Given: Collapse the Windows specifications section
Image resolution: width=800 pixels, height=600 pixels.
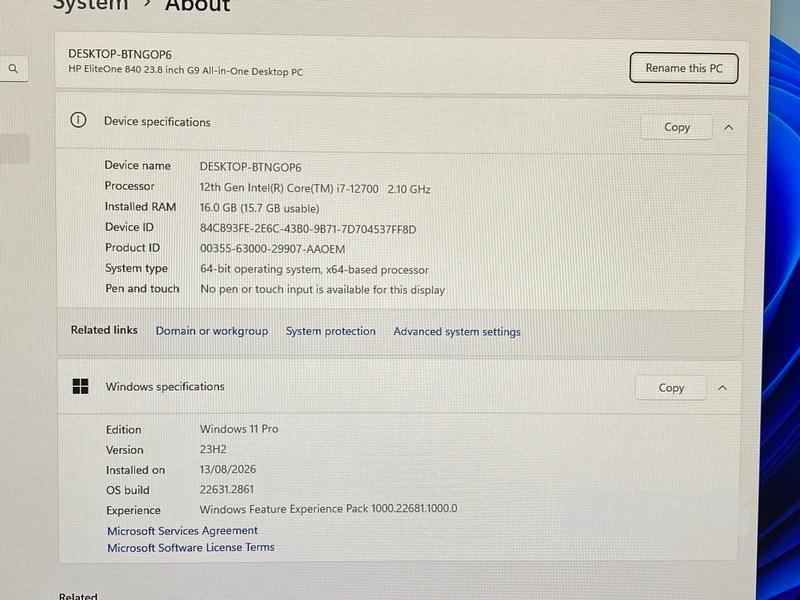Looking at the screenshot, I should pyautogui.click(x=722, y=388).
